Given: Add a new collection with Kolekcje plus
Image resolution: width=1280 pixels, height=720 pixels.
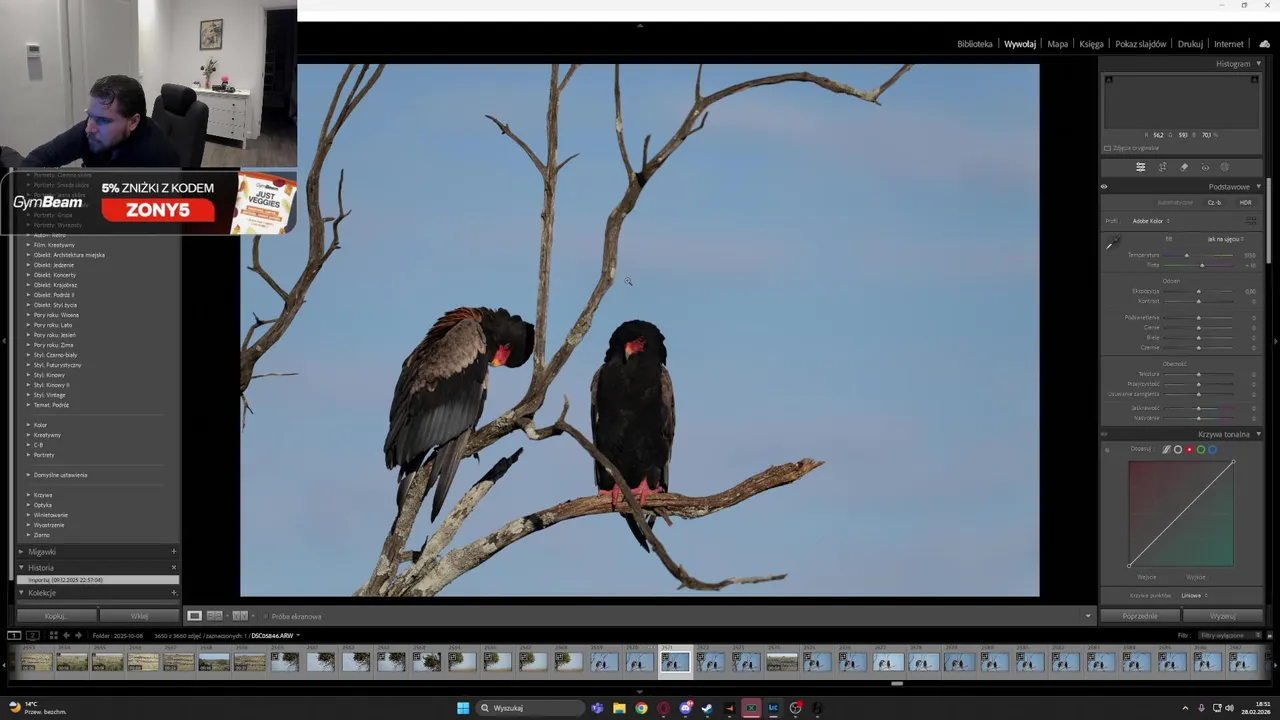Looking at the screenshot, I should pyautogui.click(x=173, y=593).
